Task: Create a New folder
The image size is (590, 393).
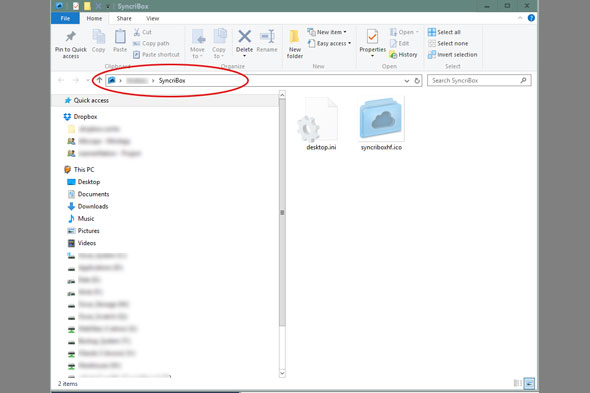Action: (295, 44)
